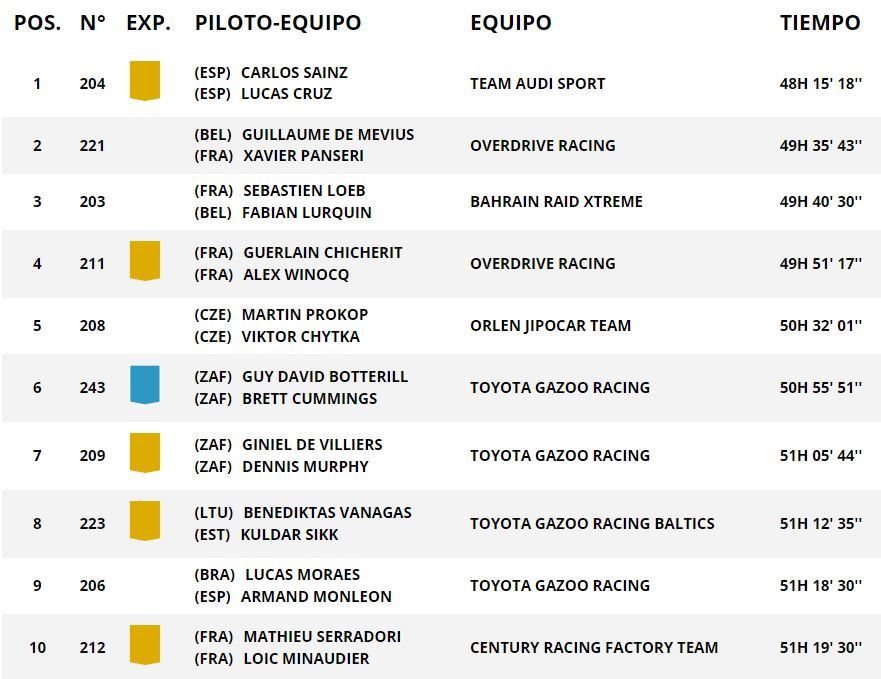Image resolution: width=881 pixels, height=679 pixels.
Task: Click the EXP. column header
Action: [x=148, y=22]
